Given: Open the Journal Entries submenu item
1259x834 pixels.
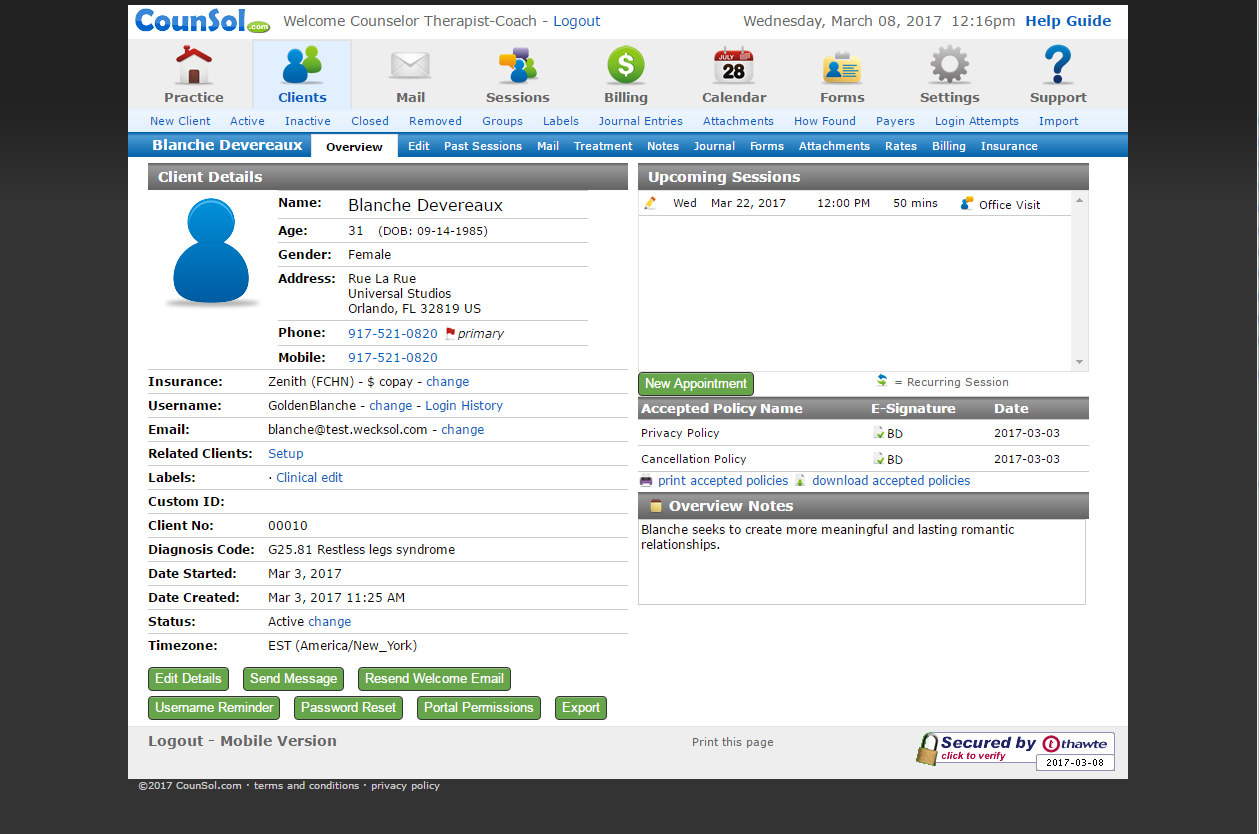Looking at the screenshot, I should click(x=641, y=121).
